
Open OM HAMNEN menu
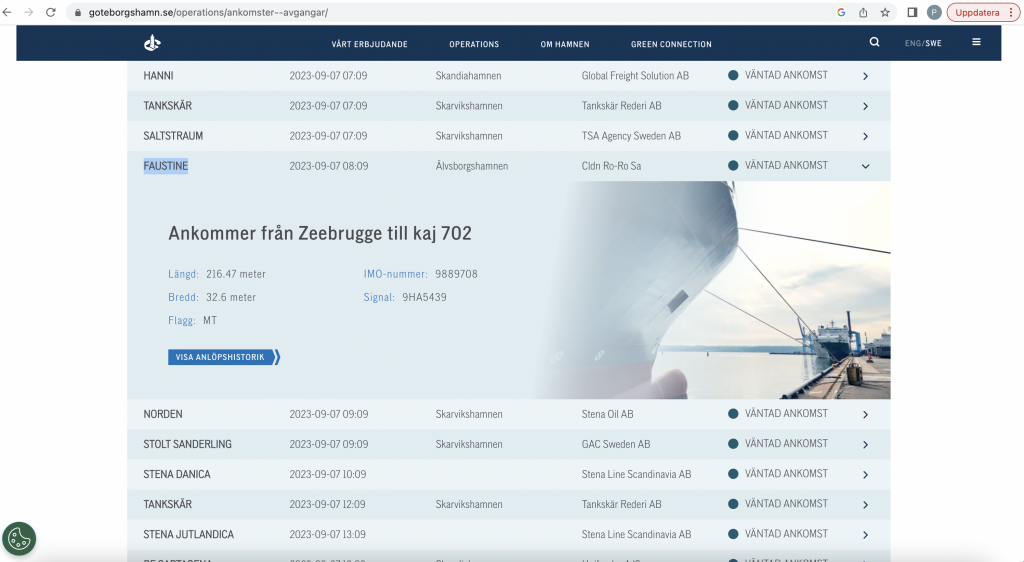565,44
